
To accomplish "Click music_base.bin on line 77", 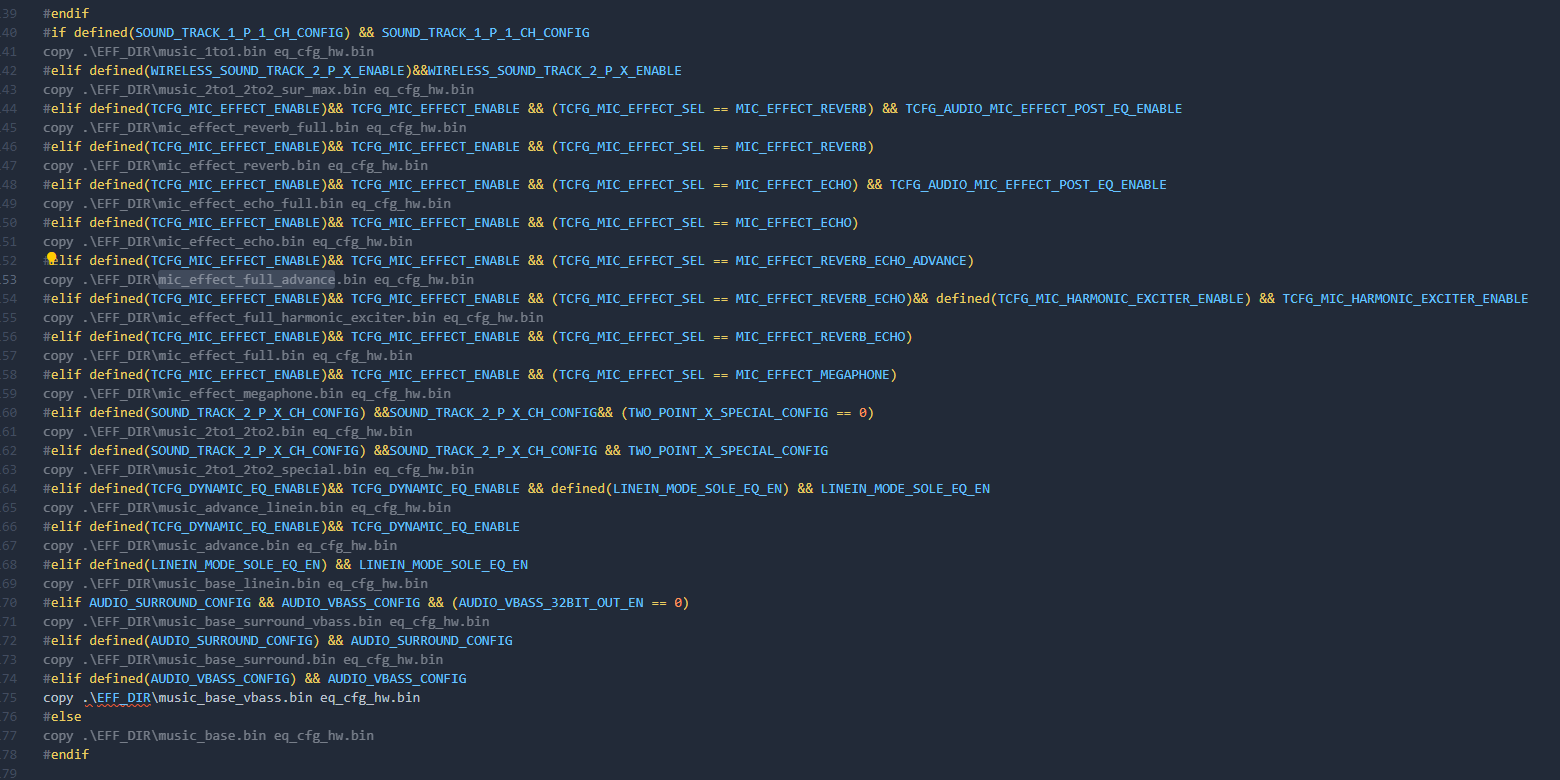I will pos(212,735).
